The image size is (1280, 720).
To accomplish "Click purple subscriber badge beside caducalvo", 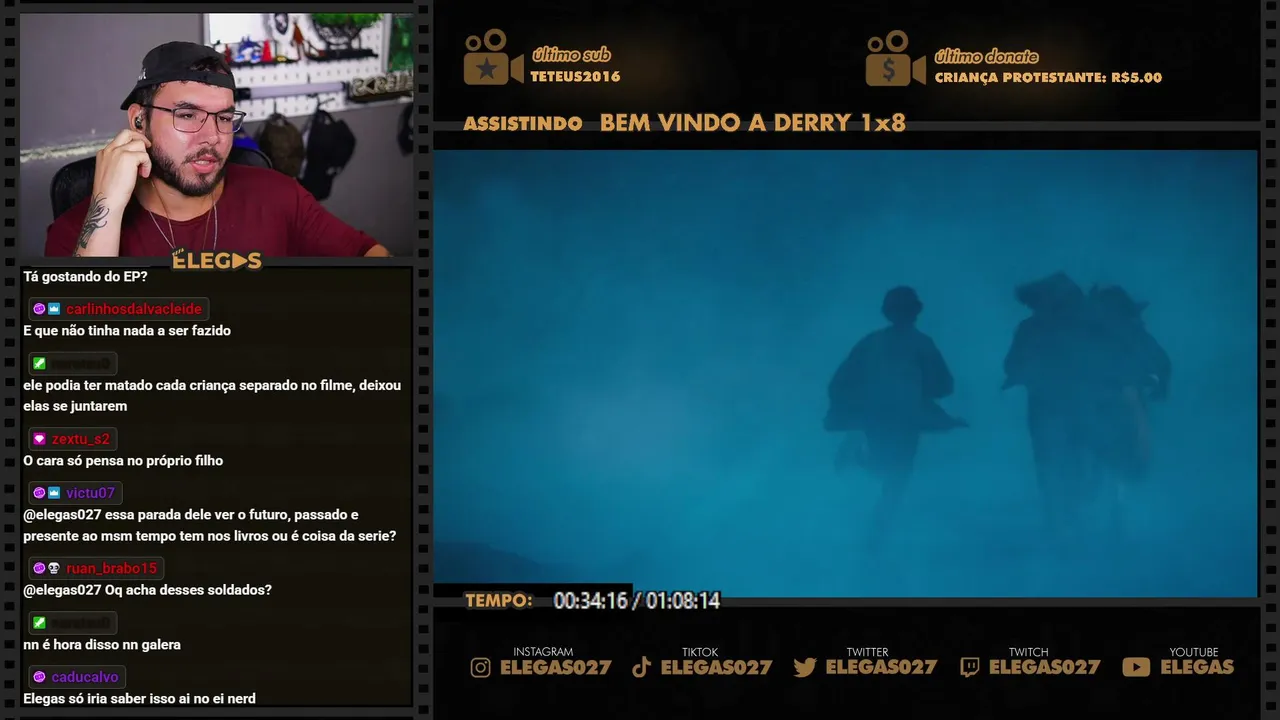I will 39,677.
